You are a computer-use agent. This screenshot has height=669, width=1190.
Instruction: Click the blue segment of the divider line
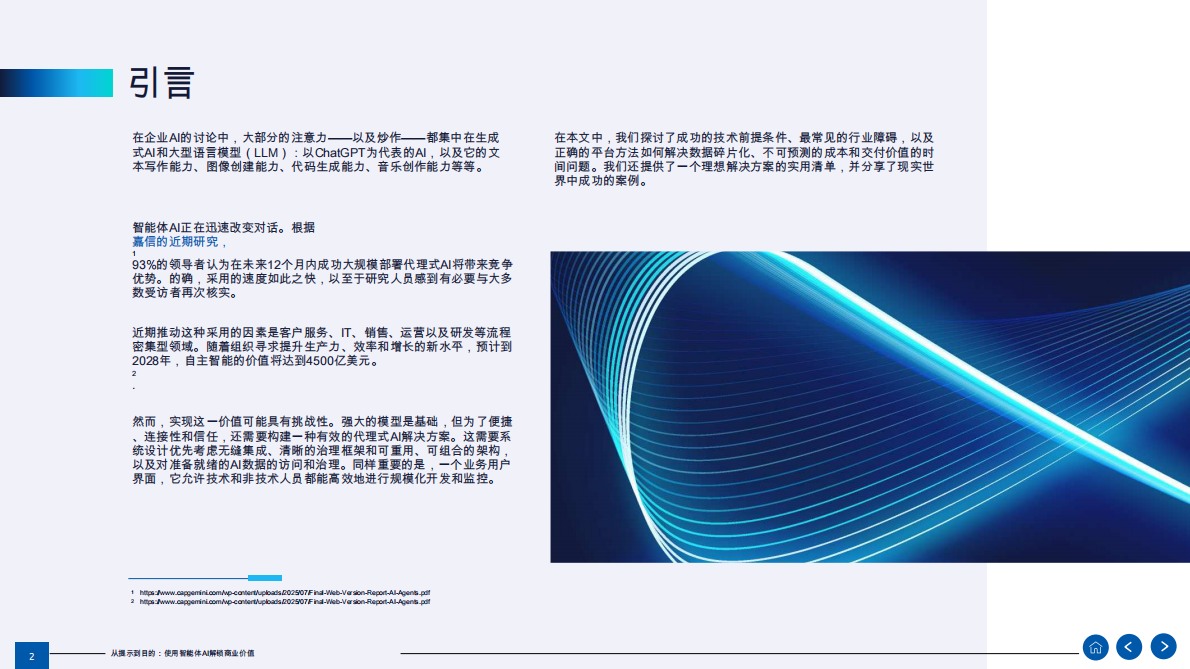(267, 577)
